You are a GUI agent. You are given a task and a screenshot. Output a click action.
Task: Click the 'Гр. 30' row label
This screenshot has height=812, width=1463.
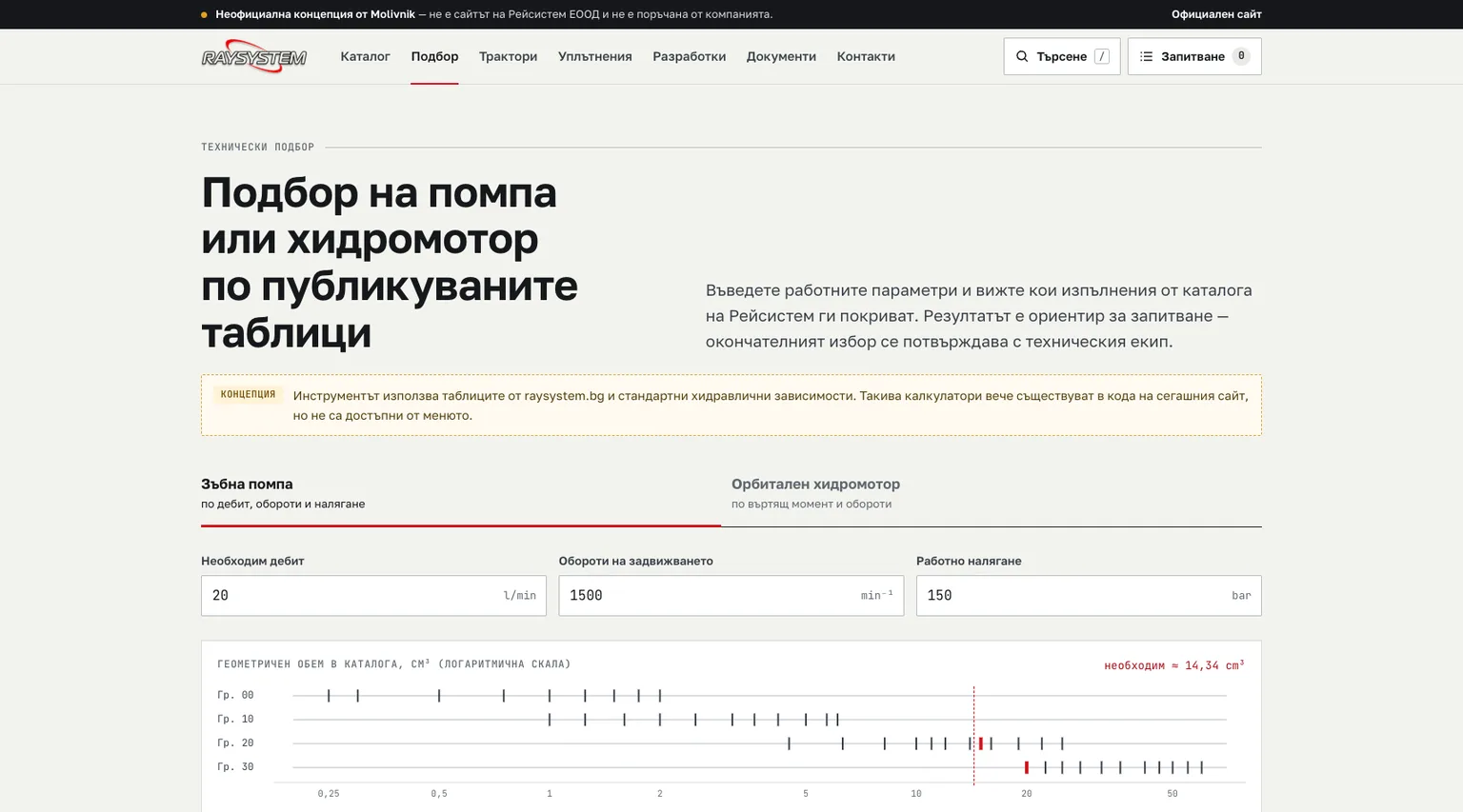[235, 766]
